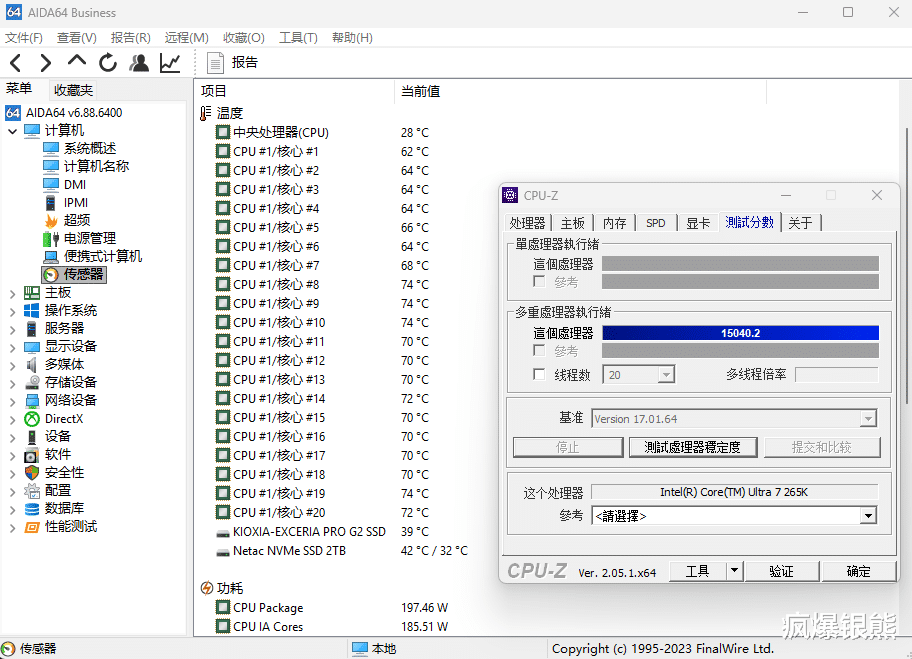The image size is (912, 659).
Task: Open the reference <請選擇> processor dropdown
Action: (x=868, y=516)
